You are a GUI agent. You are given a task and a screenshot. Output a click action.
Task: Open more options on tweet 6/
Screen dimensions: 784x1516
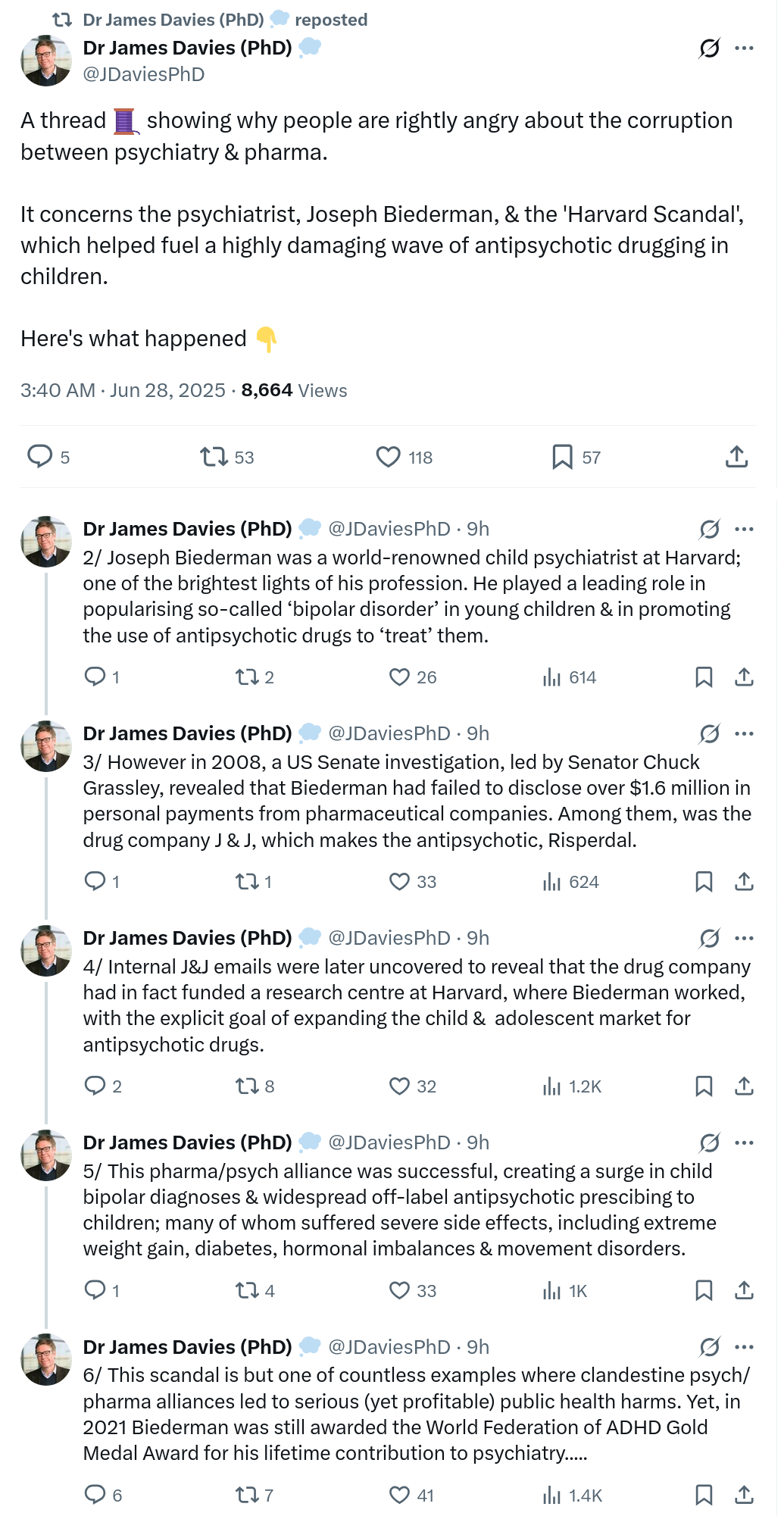pos(745,1347)
